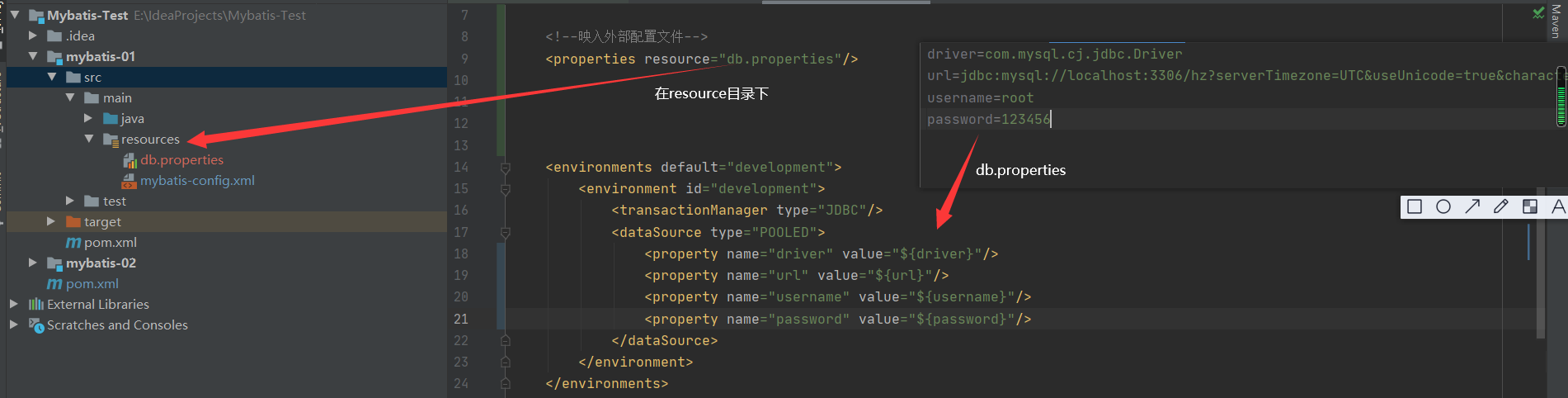The width and height of the screenshot is (1568, 398).
Task: Expand External Libraries node
Action: coord(14,304)
